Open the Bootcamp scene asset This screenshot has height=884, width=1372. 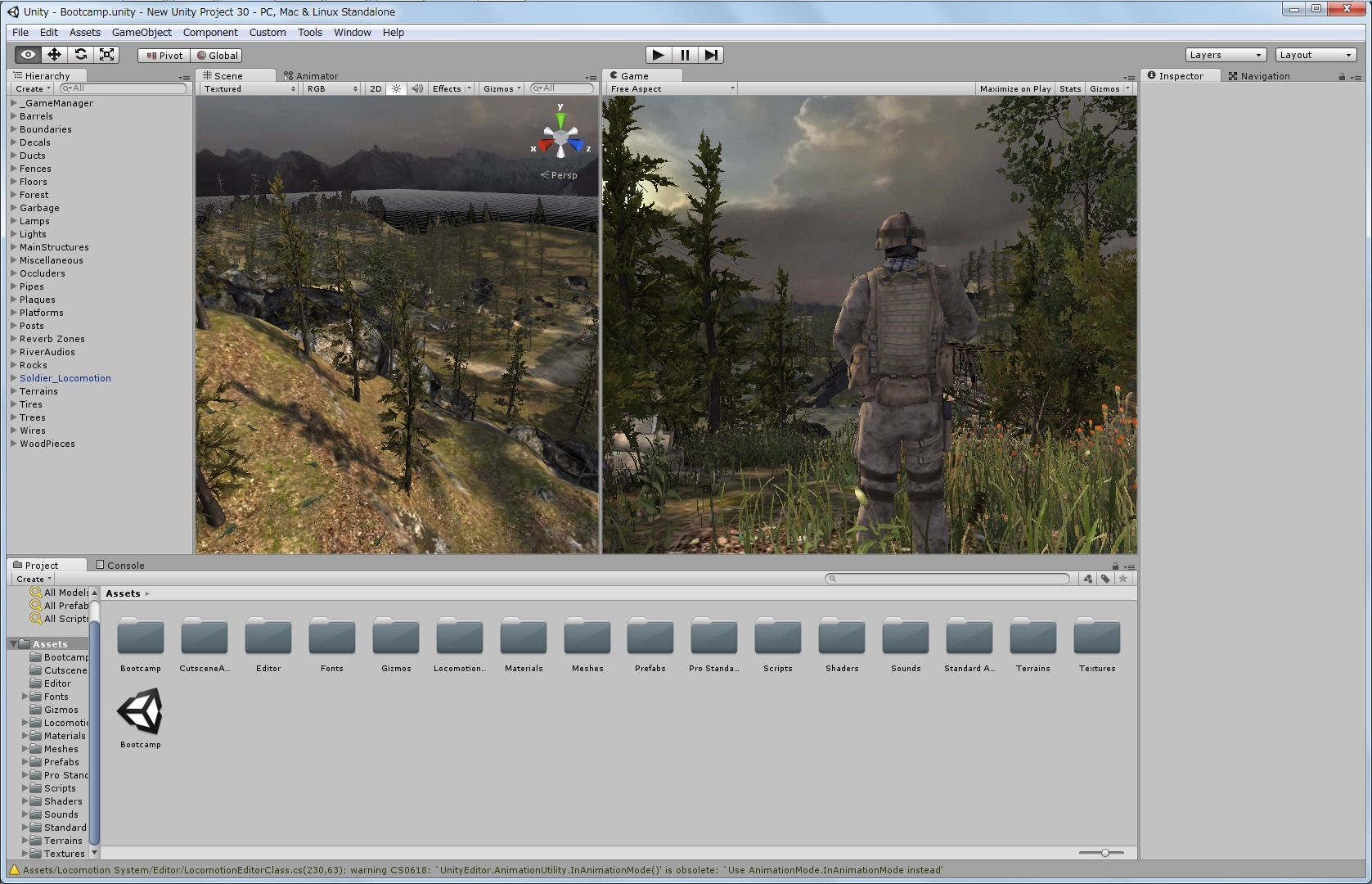[140, 713]
